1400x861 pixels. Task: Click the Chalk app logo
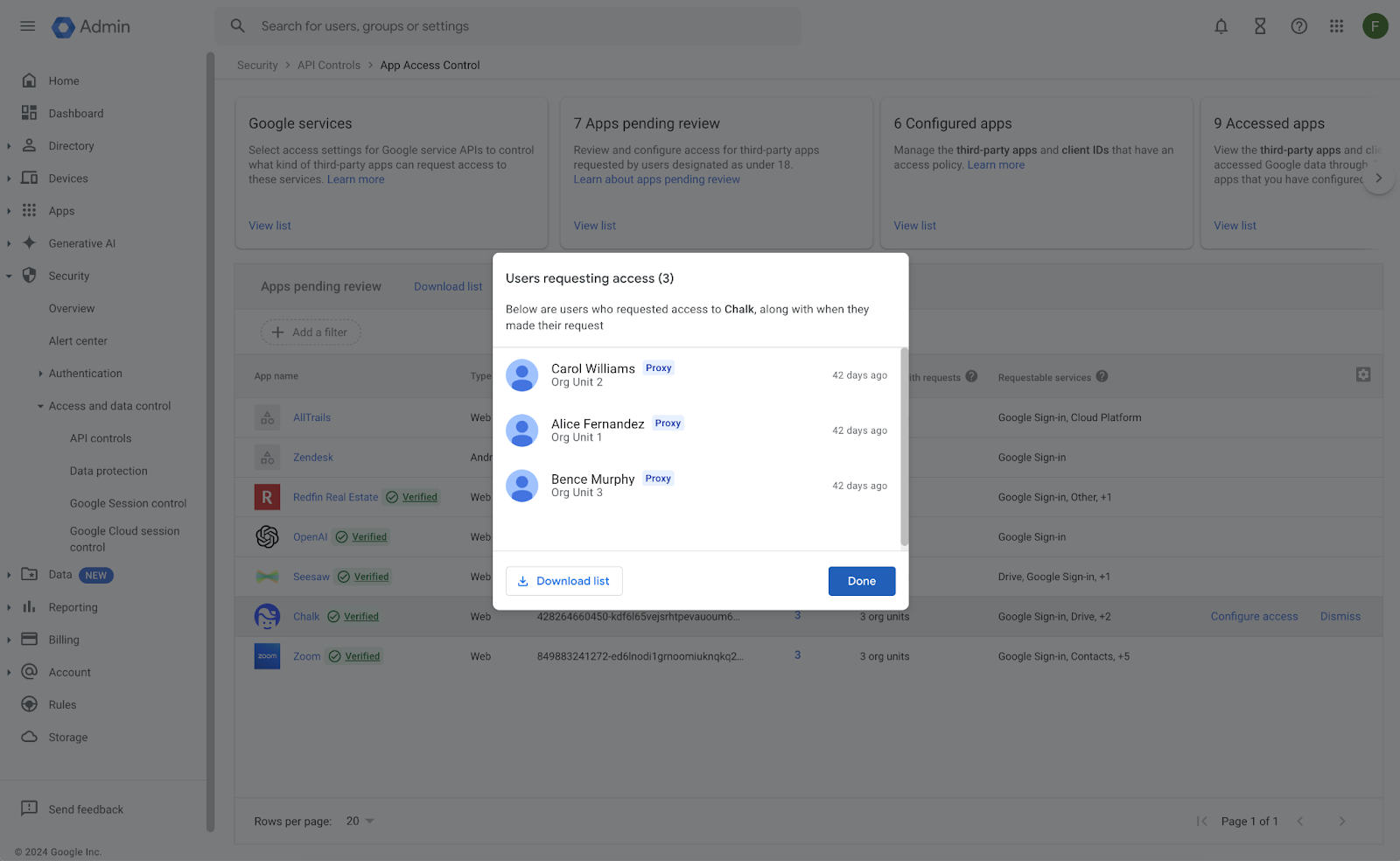tap(267, 616)
